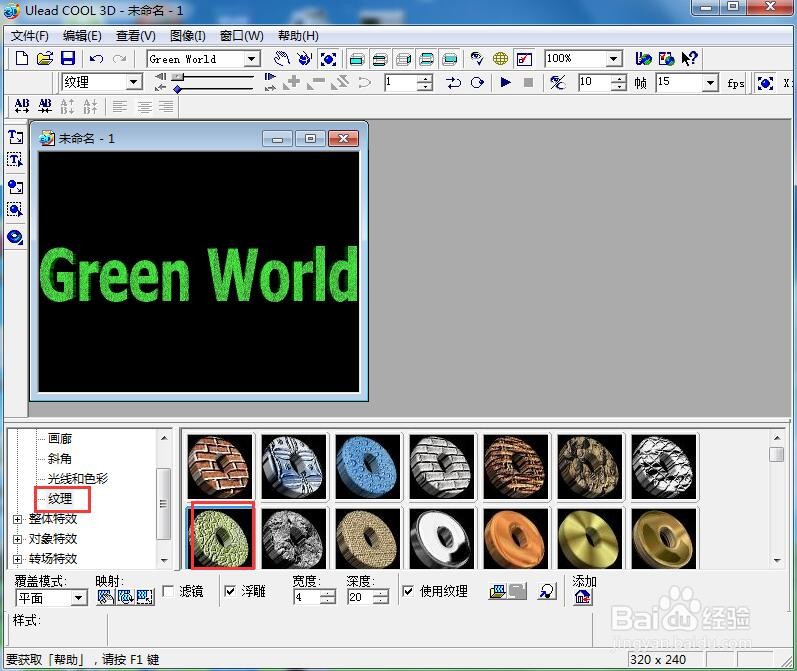The width and height of the screenshot is (797, 671).
Task: Open the Green World object dropdown
Action: pos(251,59)
